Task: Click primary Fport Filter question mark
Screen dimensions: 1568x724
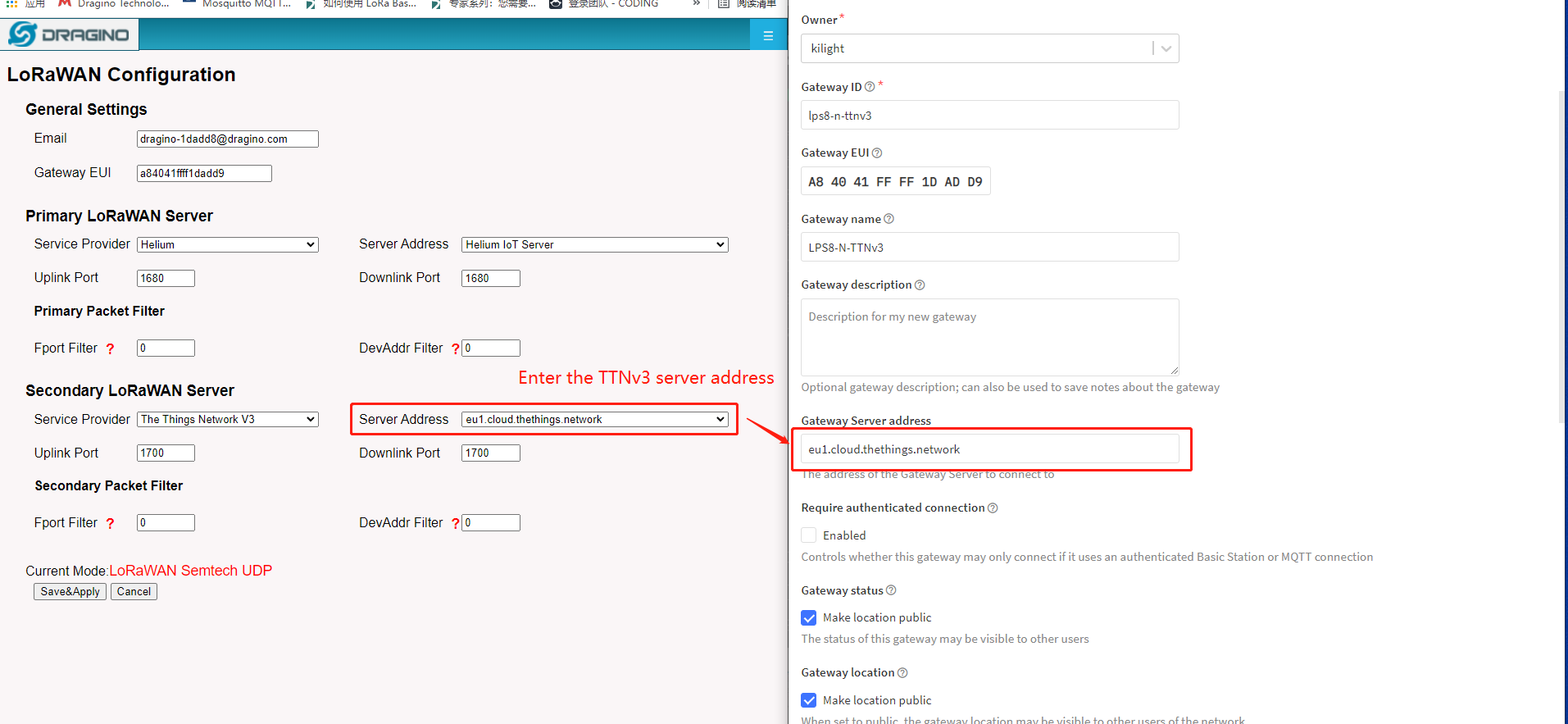Action: tap(110, 348)
